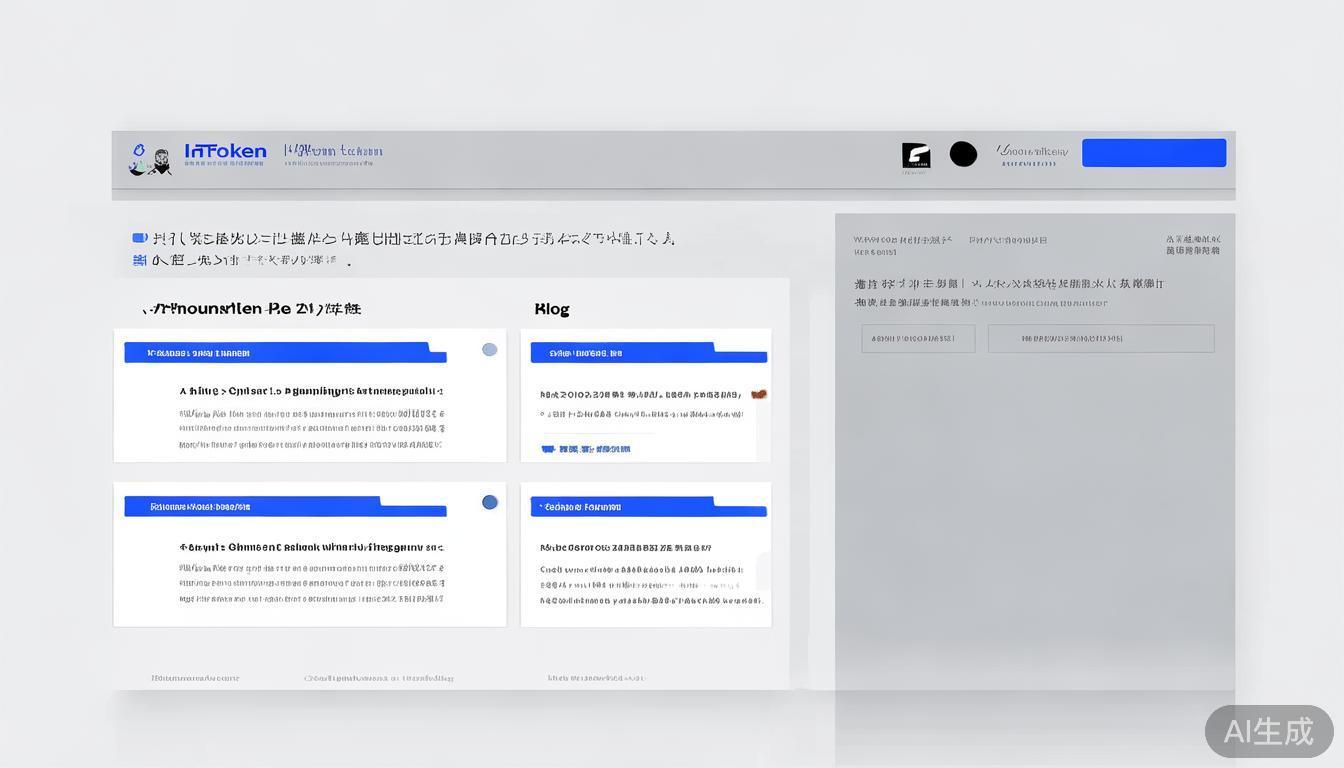Open the GitHub square icon in the header
Image resolution: width=1344 pixels, height=768 pixels.
(916, 155)
